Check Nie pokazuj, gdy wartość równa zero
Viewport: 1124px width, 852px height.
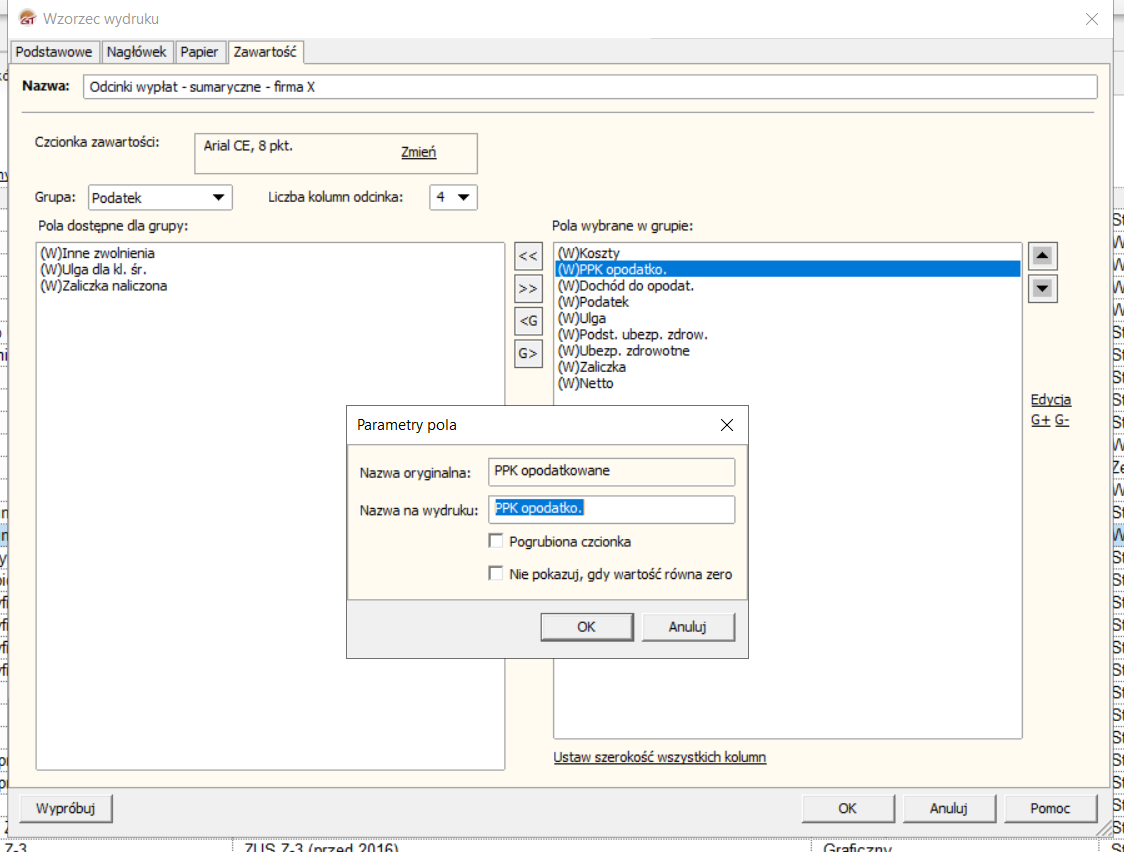click(x=496, y=574)
